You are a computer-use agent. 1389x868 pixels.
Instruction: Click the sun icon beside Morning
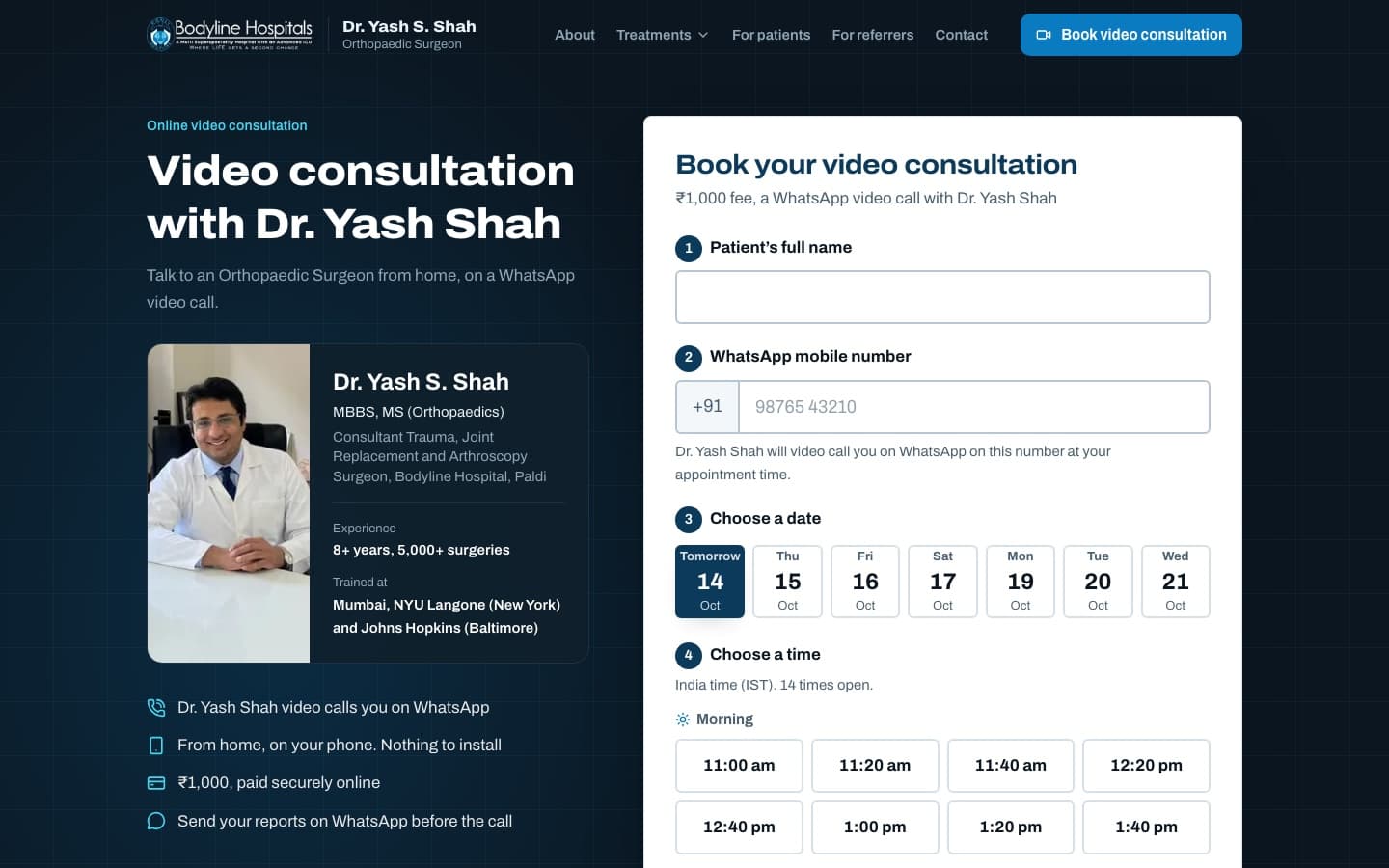(683, 719)
